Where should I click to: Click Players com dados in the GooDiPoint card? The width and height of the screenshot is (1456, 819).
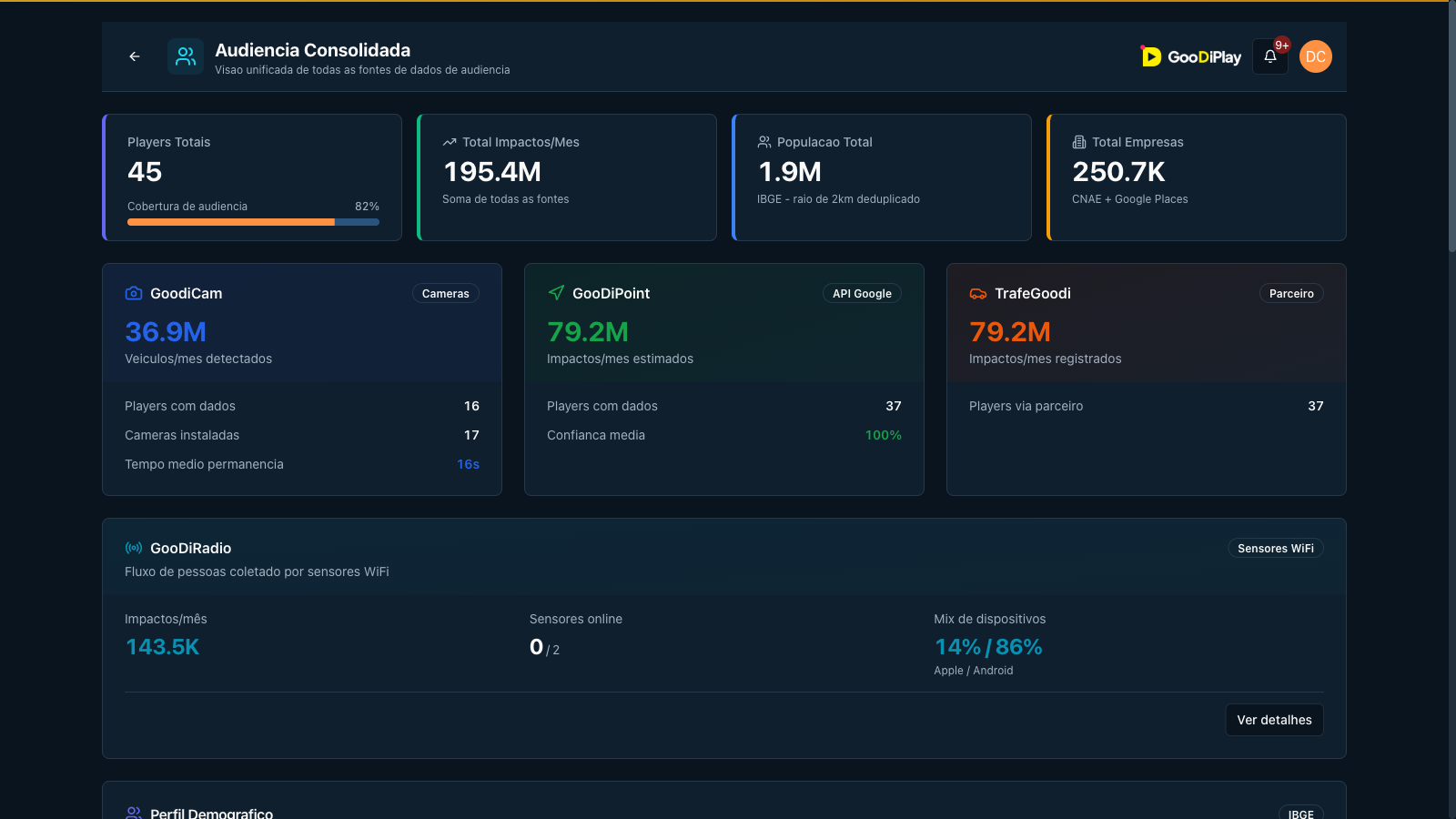tap(602, 406)
